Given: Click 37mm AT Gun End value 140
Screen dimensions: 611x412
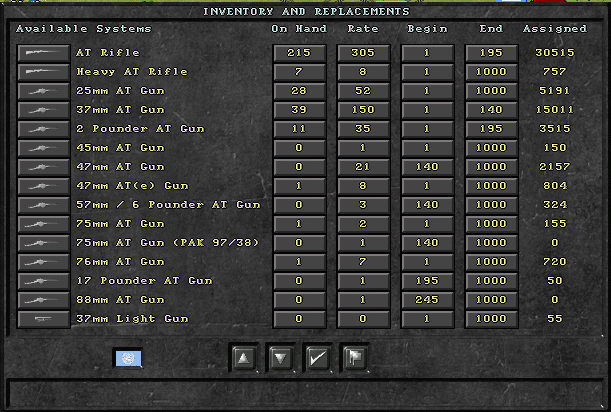Looking at the screenshot, I should (491, 110).
